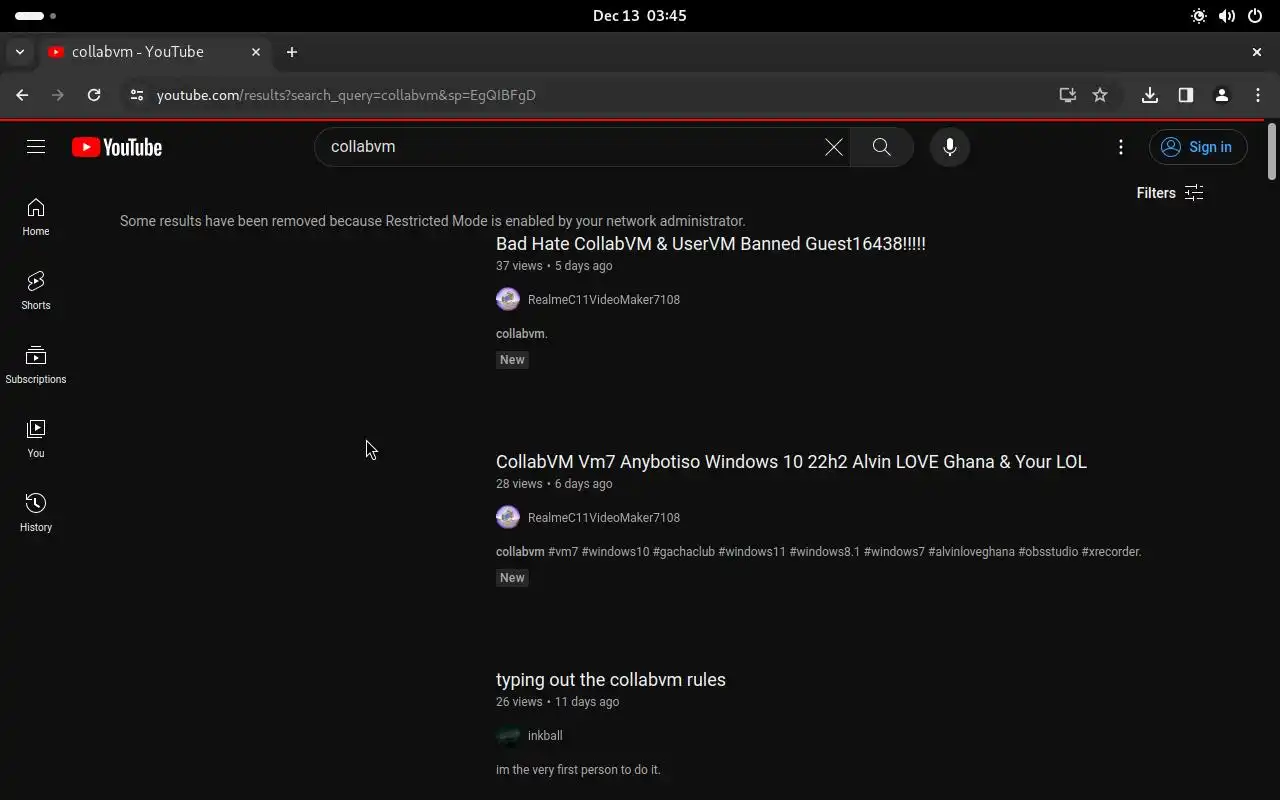
Task: Click the Restricted Mode notice text
Action: click(433, 221)
